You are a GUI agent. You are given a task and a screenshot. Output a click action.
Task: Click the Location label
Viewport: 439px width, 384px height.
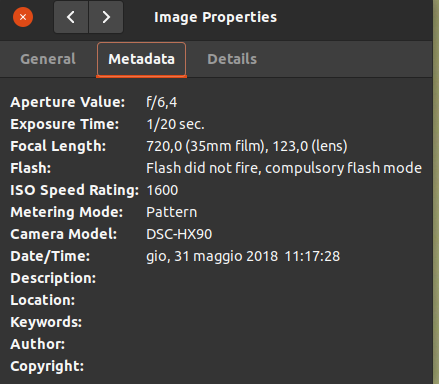[43, 300]
